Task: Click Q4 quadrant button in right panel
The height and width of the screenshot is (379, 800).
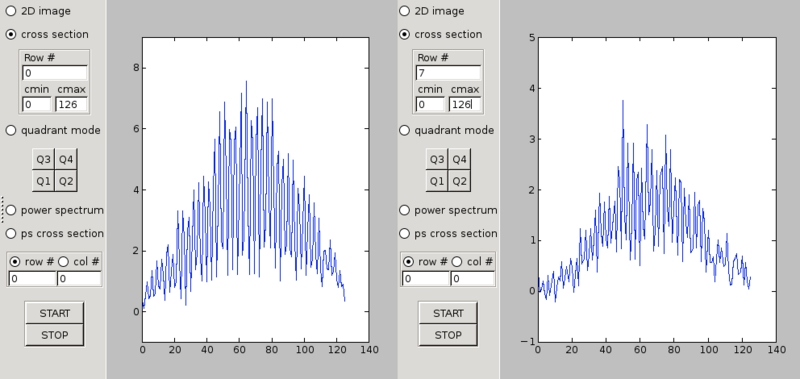Action: point(459,160)
